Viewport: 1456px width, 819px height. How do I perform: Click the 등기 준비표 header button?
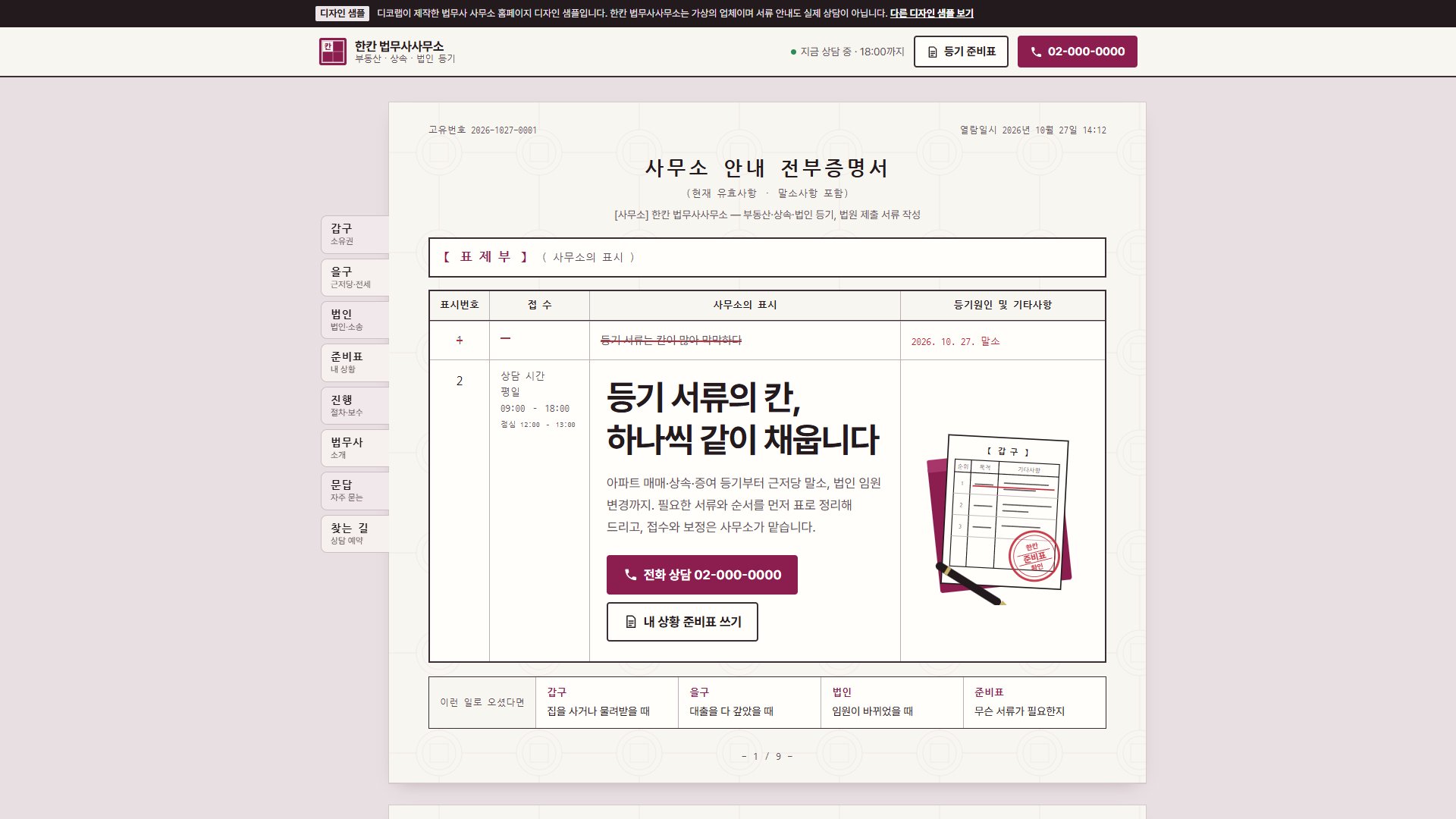click(x=961, y=52)
